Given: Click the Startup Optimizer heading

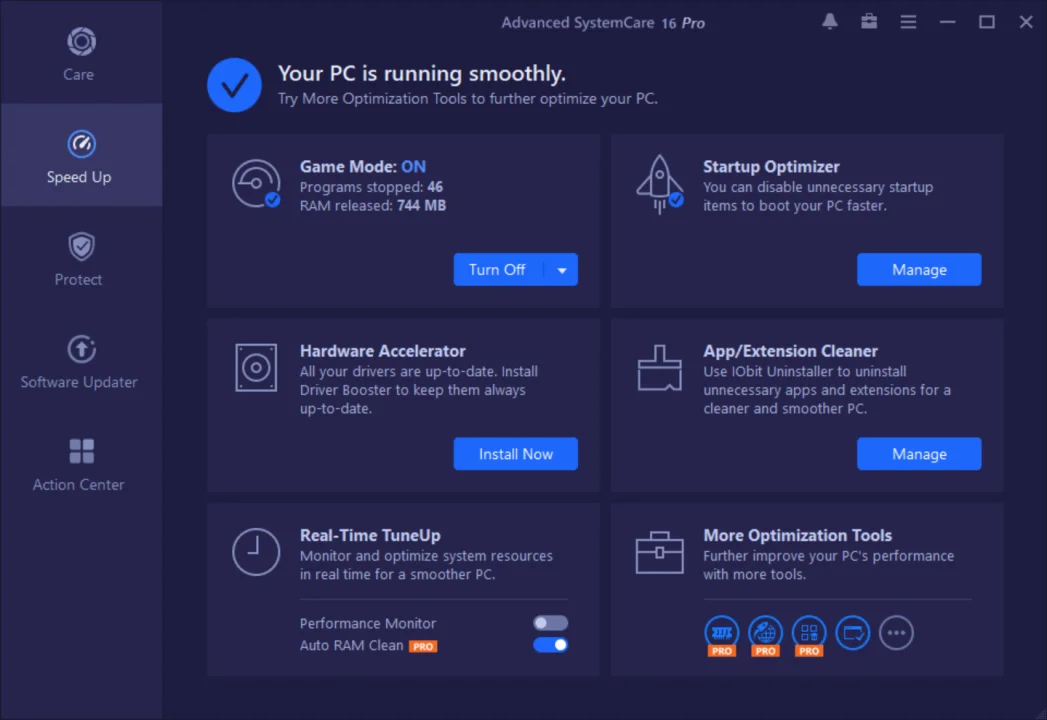Looking at the screenshot, I should click(x=771, y=166).
